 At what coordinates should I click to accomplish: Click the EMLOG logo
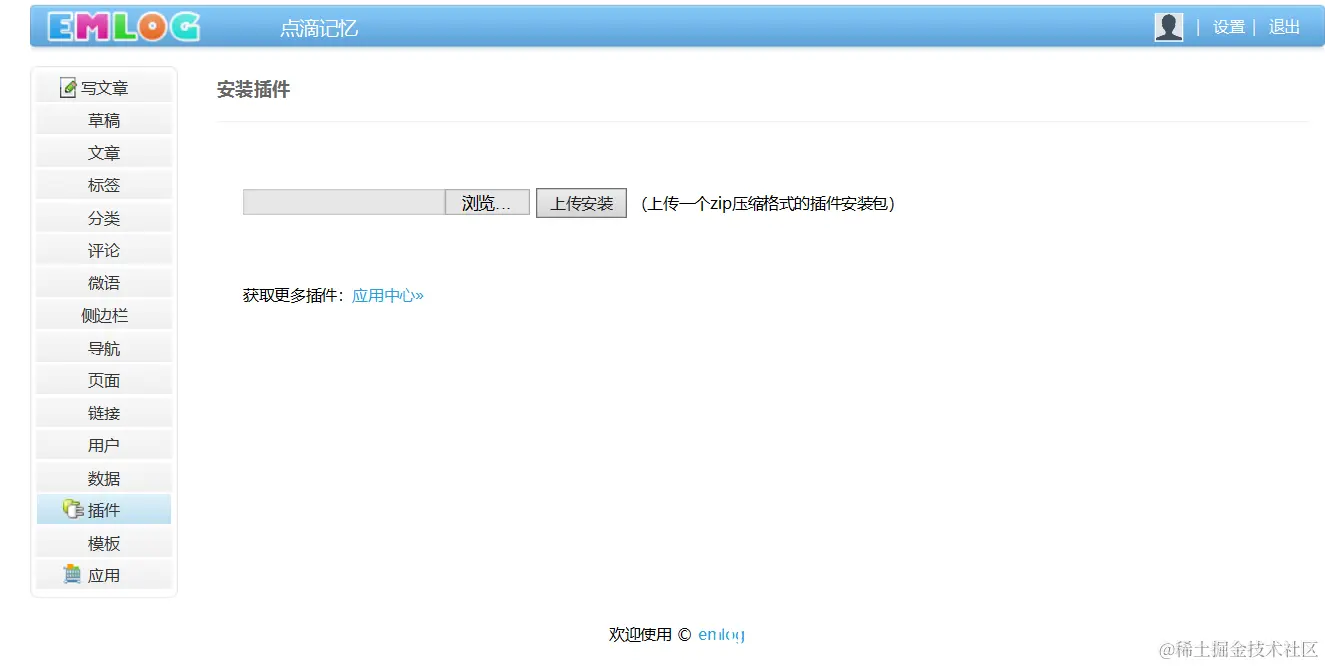(120, 26)
